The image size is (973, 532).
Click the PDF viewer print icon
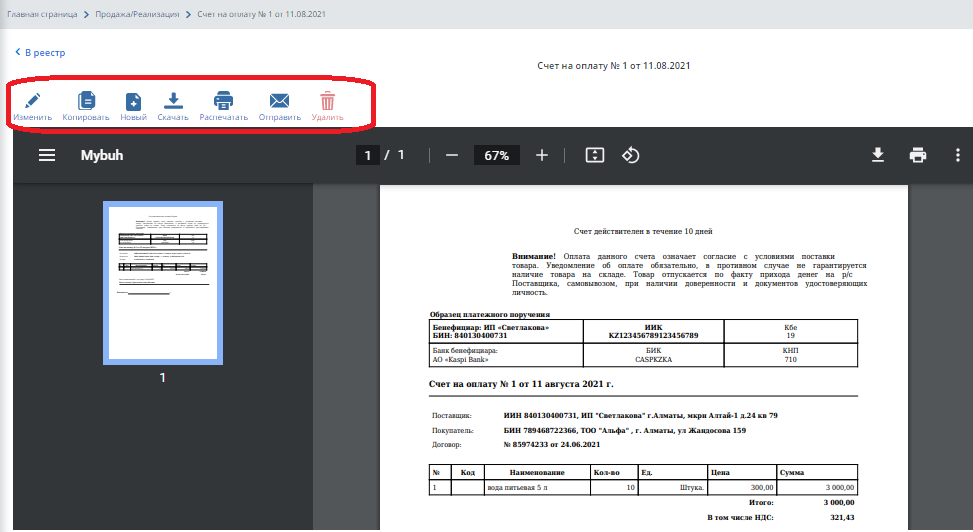(x=918, y=155)
